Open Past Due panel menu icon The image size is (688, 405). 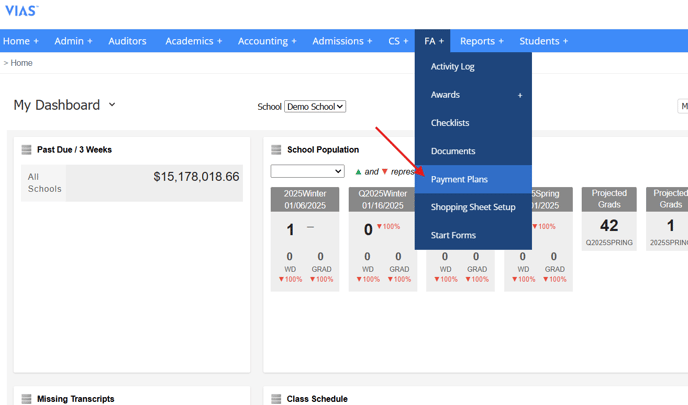tap(26, 150)
